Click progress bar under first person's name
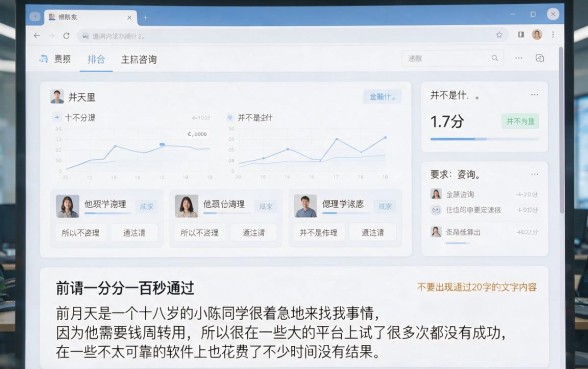 point(108,213)
